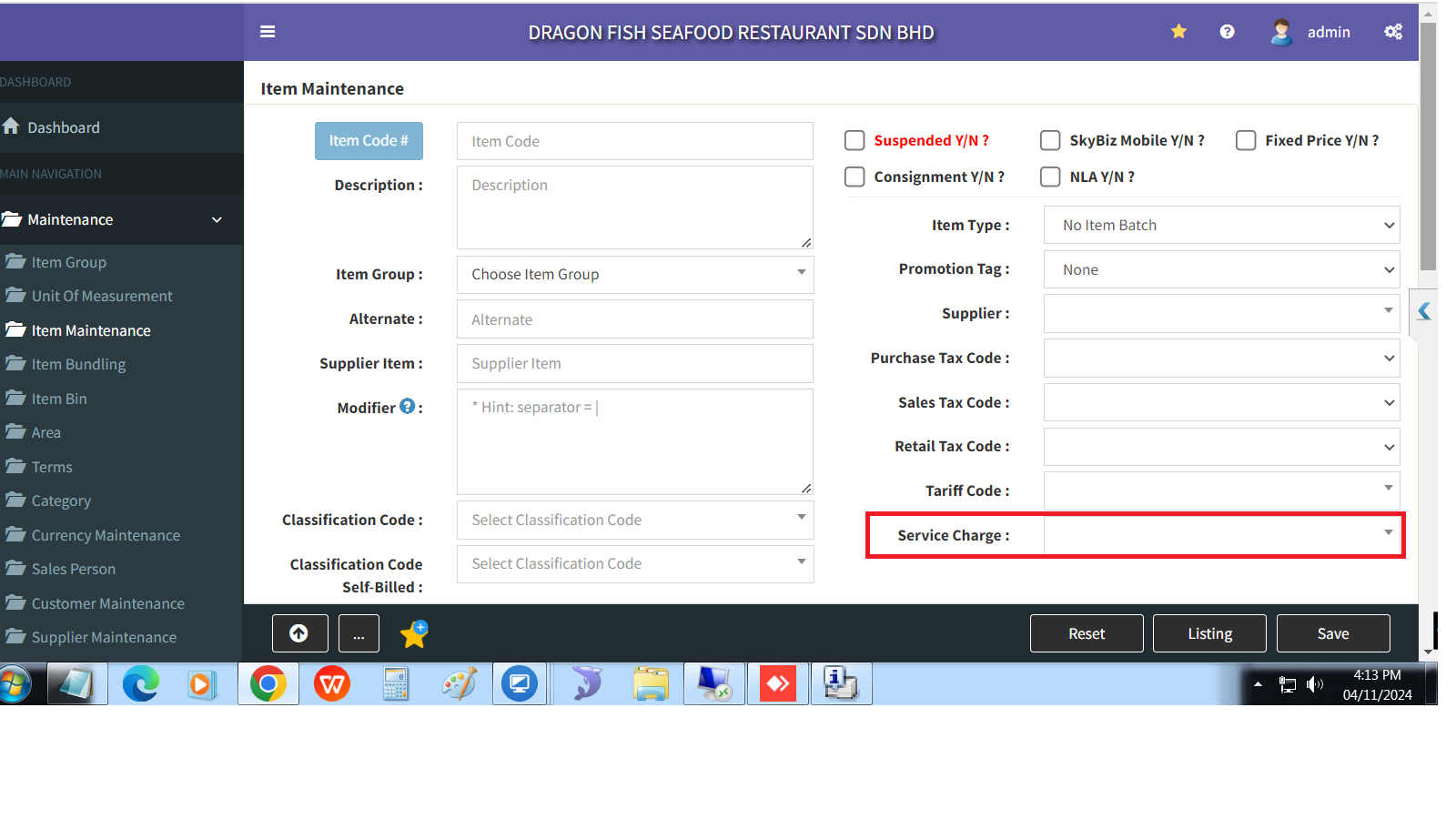Open Google Chrome from the taskbar
1456x819 pixels.
click(x=268, y=683)
